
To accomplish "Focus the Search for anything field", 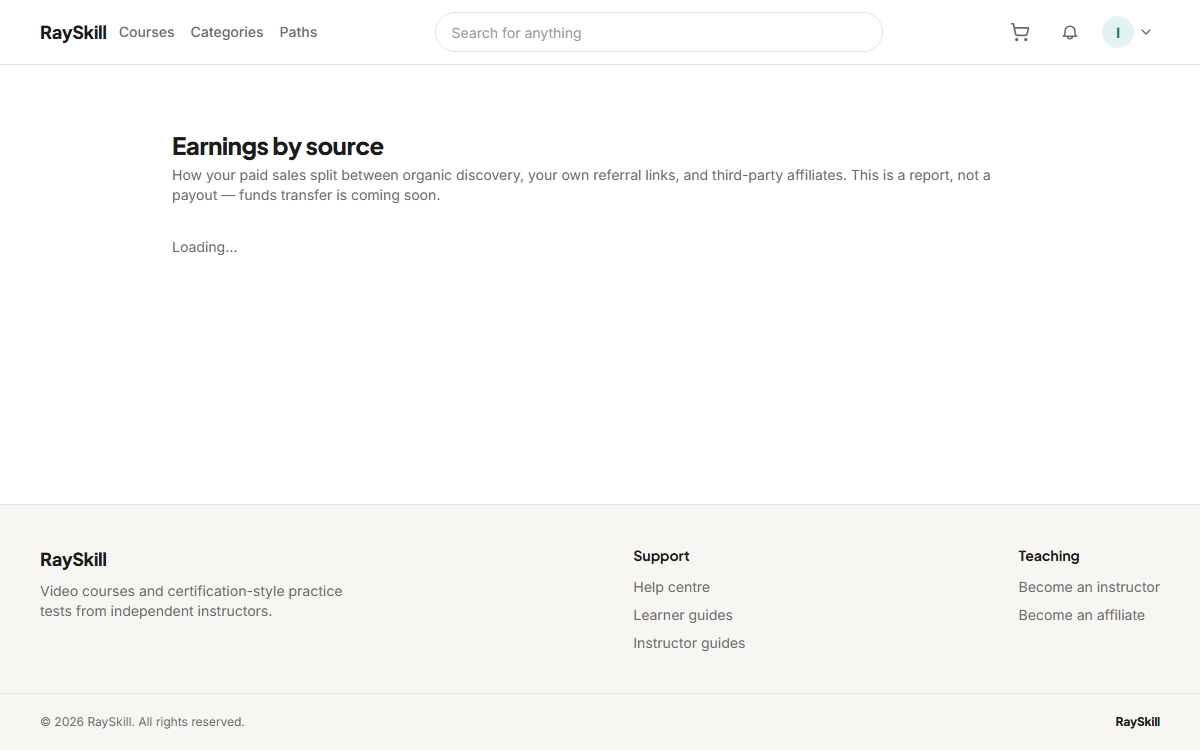I will click(659, 32).
